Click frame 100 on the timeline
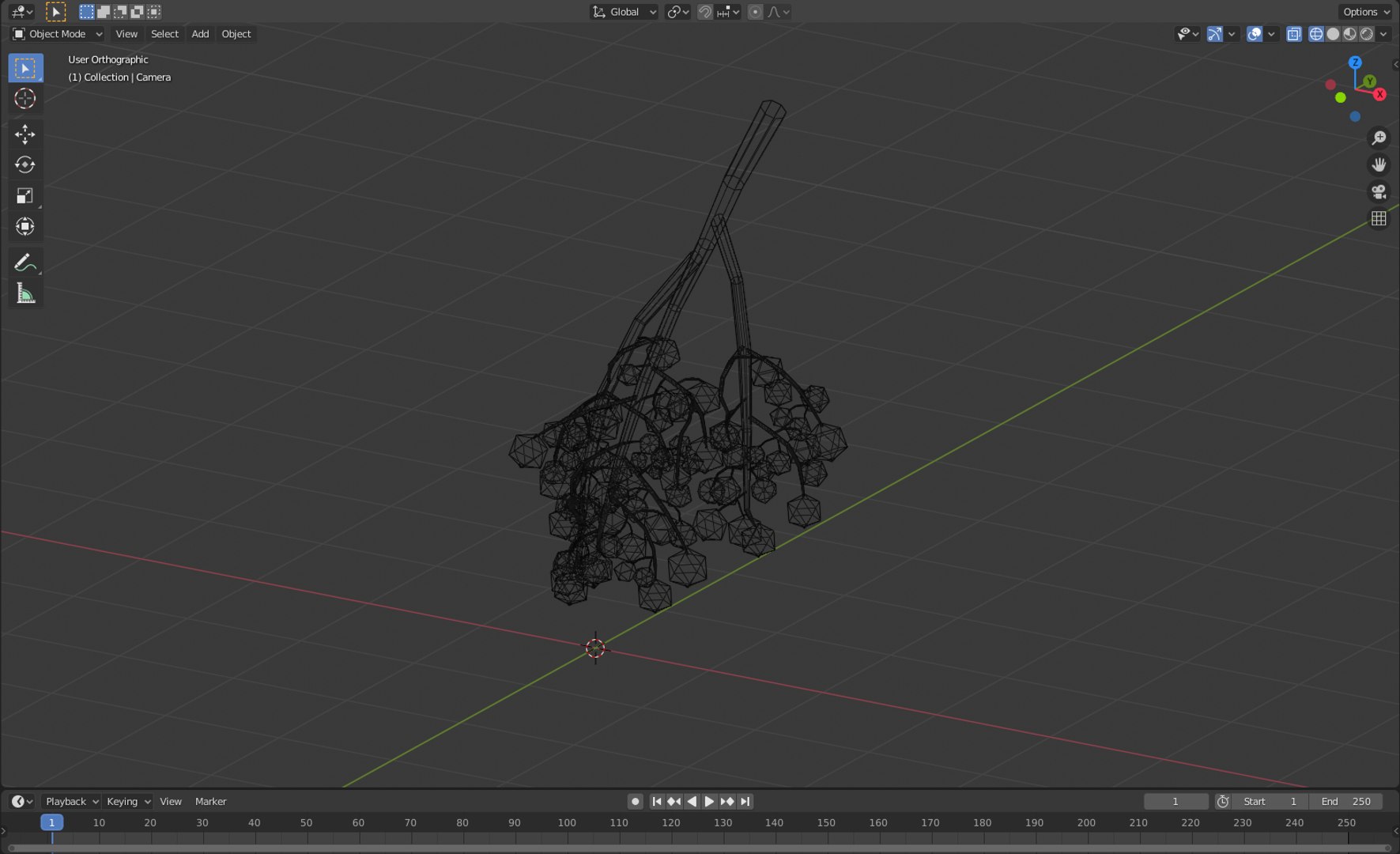This screenshot has width=1400, height=854. click(x=567, y=822)
